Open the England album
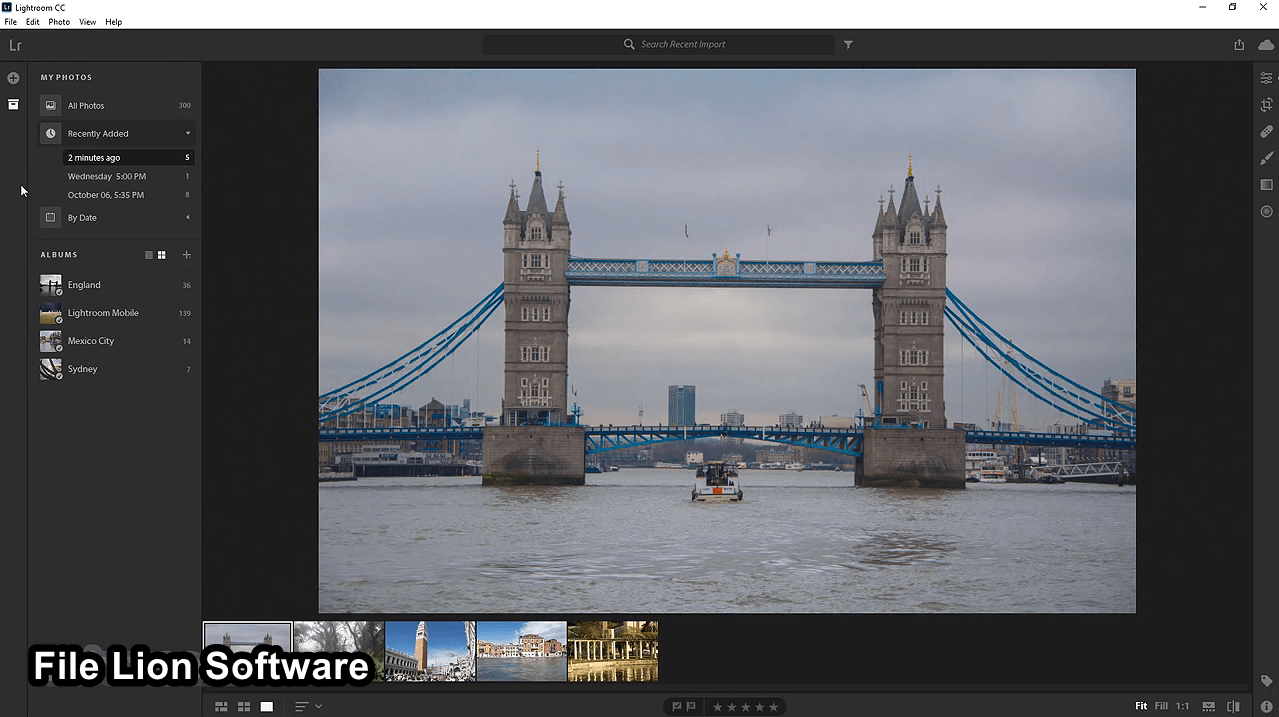 tap(116, 285)
